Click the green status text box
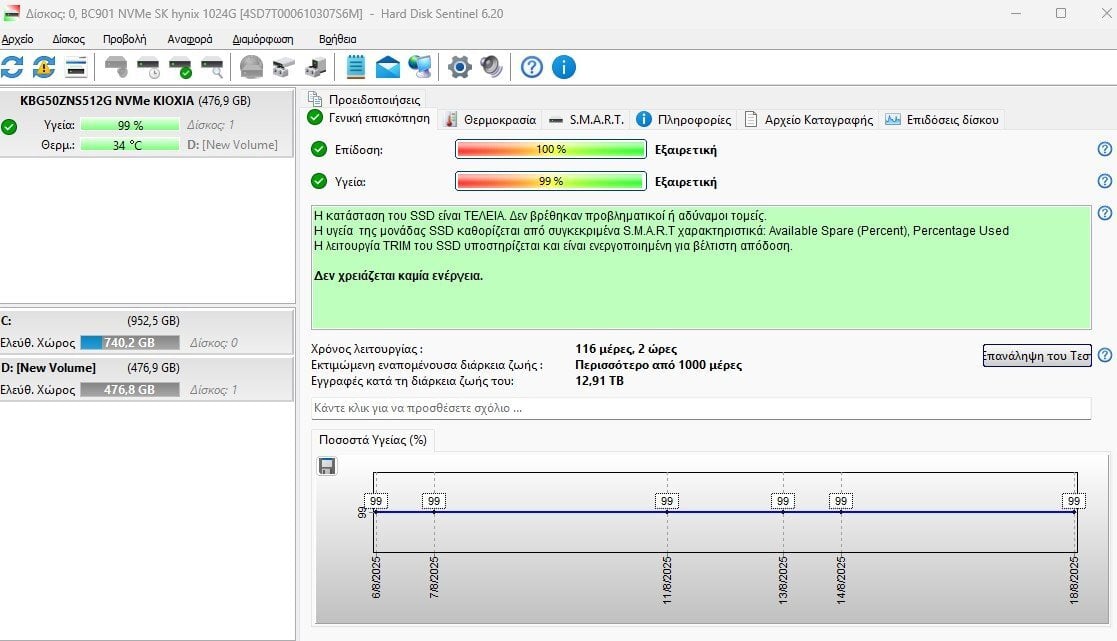Screen dimensions: 1117x641 (x=701, y=267)
